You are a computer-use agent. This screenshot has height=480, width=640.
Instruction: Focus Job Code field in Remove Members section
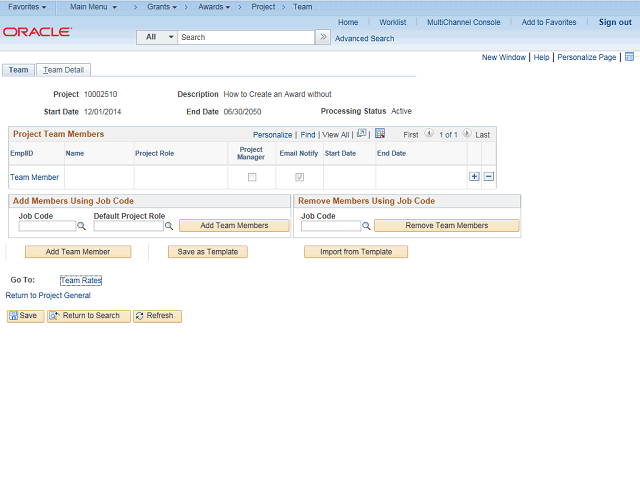(331, 226)
